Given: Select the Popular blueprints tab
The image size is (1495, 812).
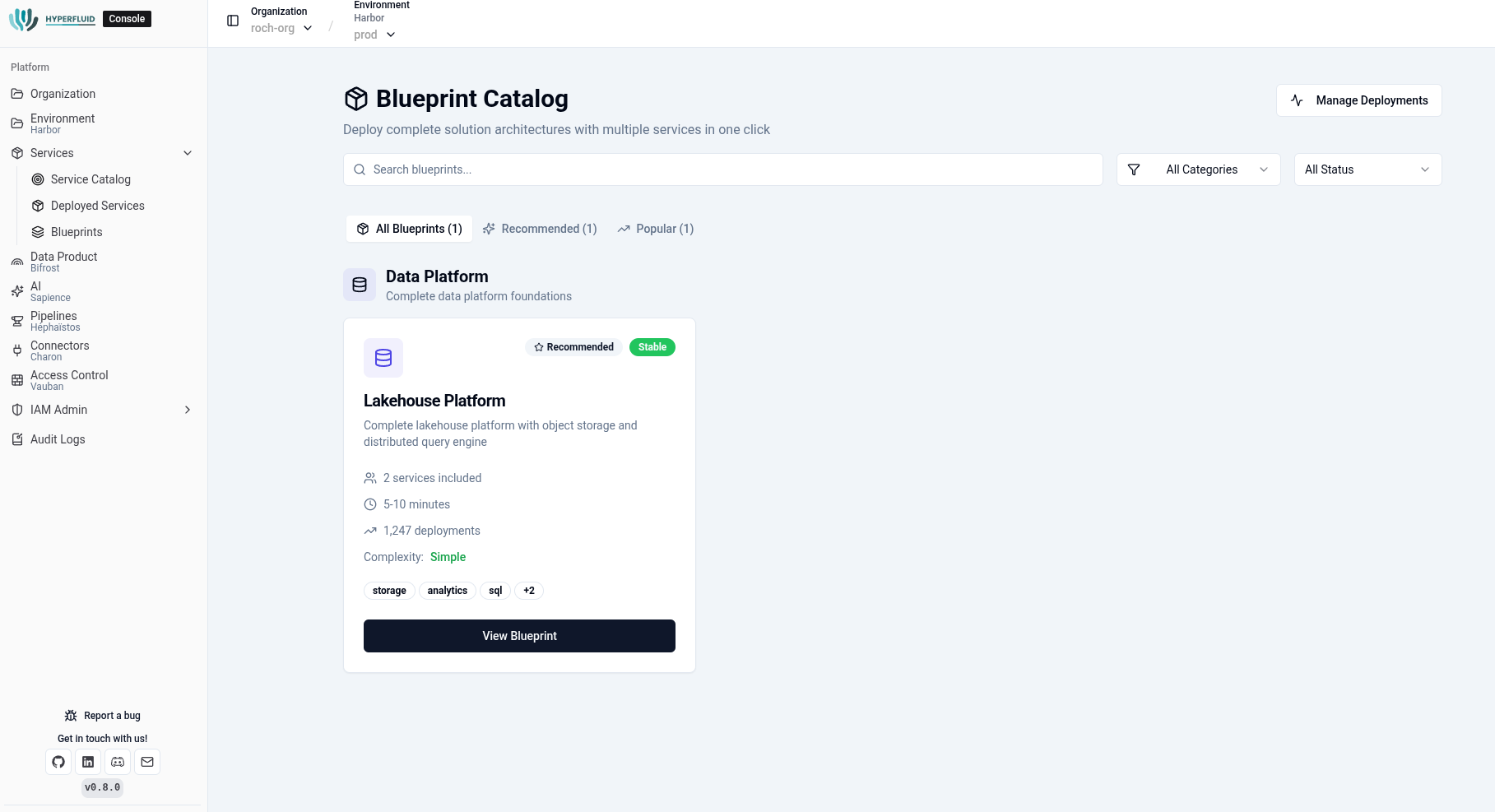Looking at the screenshot, I should (655, 229).
